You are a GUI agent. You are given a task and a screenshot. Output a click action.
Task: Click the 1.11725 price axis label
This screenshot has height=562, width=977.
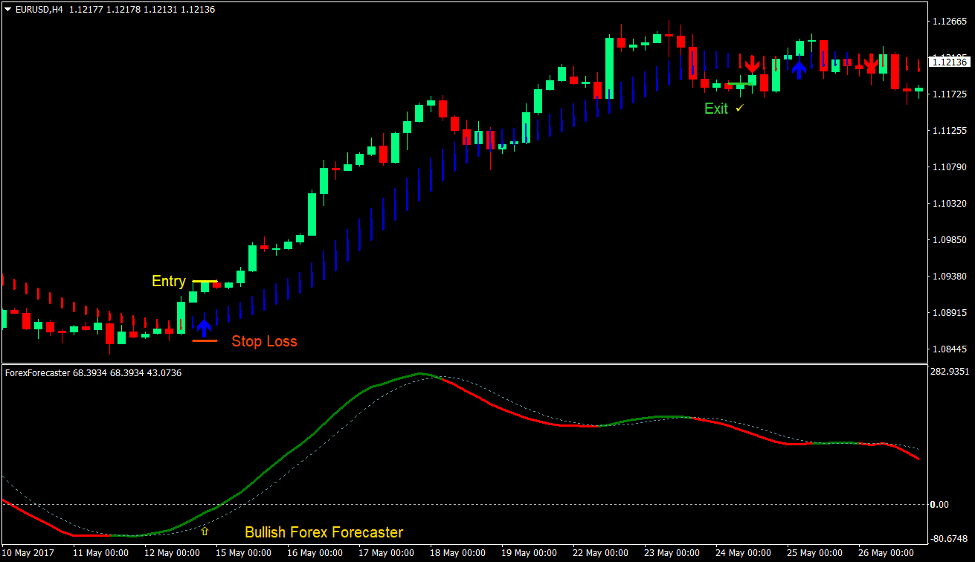950,94
